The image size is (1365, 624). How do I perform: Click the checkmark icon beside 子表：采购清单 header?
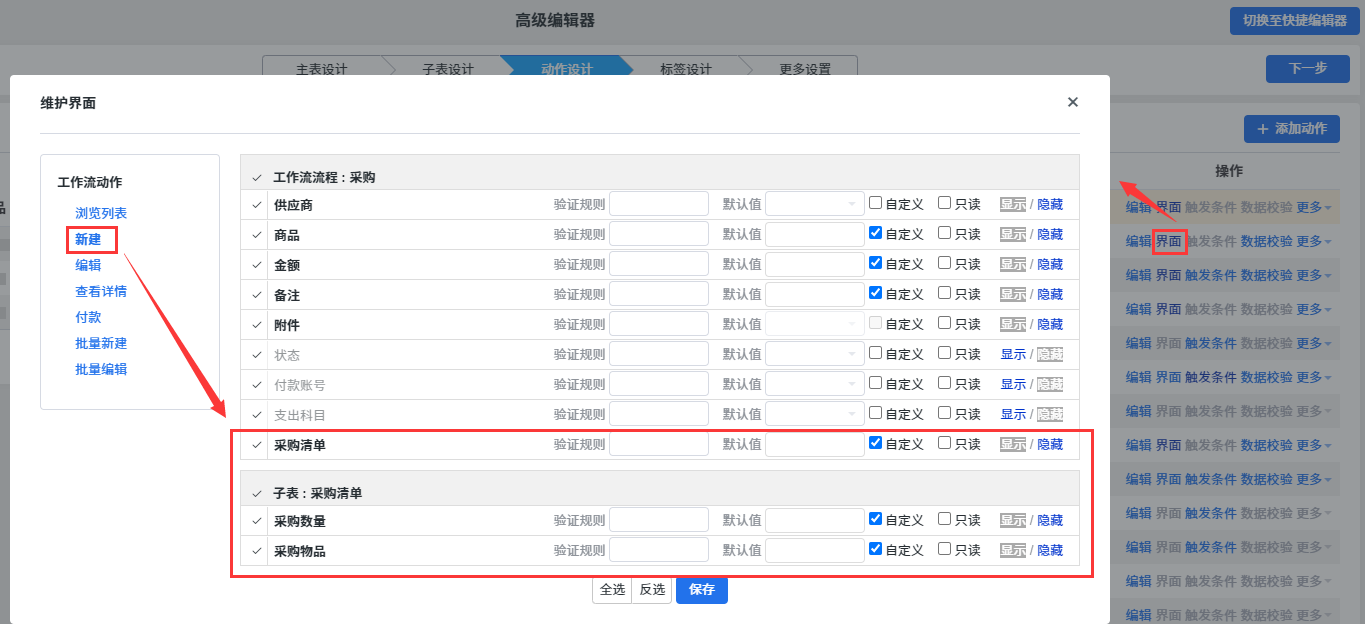pyautogui.click(x=257, y=494)
